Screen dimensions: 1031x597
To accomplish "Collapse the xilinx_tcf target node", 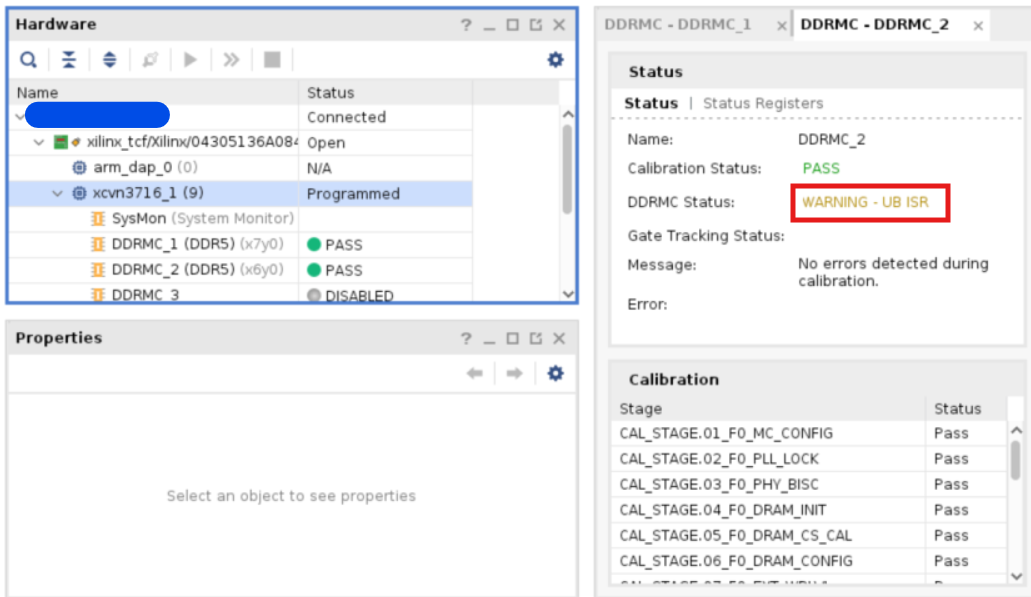I will [39, 142].
